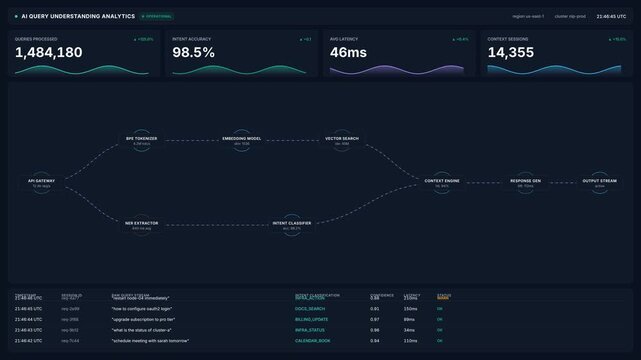Click timestamp 21:46:44 UTC in the stream

[28, 320]
